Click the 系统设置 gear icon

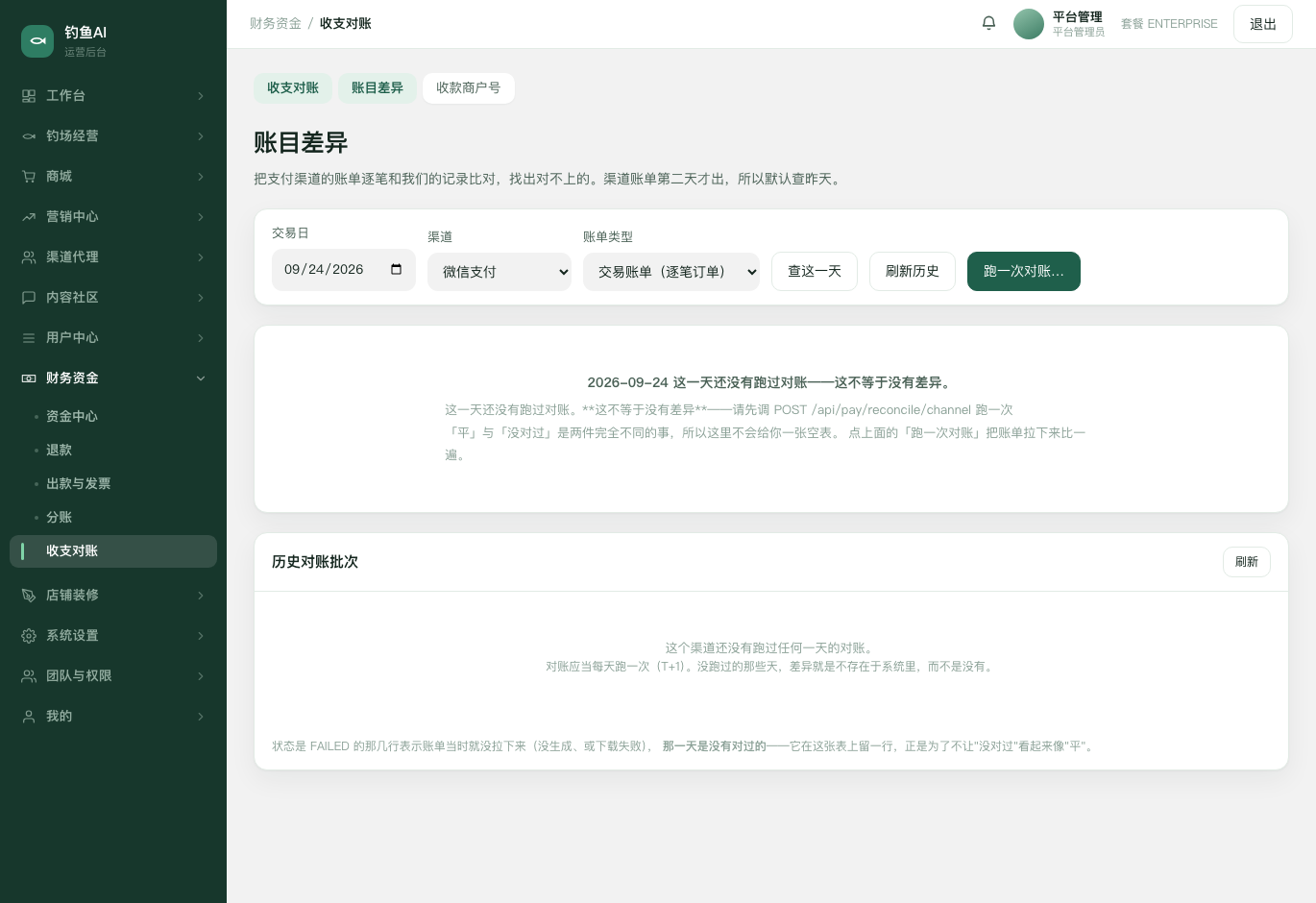point(29,636)
